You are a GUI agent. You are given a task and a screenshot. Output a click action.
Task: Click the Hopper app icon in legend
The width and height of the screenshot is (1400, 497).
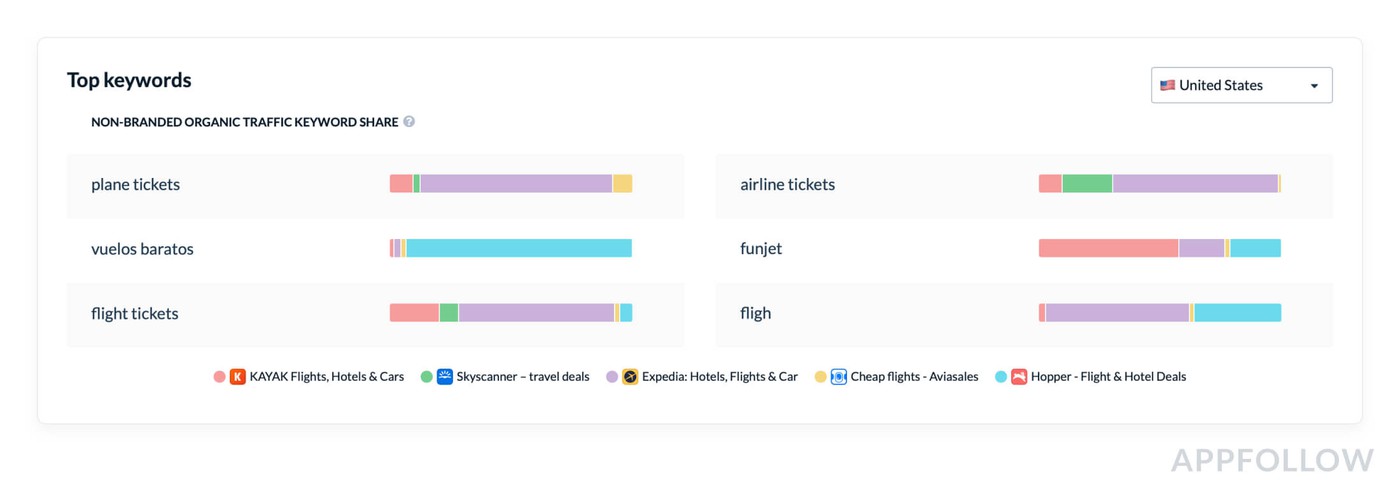click(x=1019, y=377)
